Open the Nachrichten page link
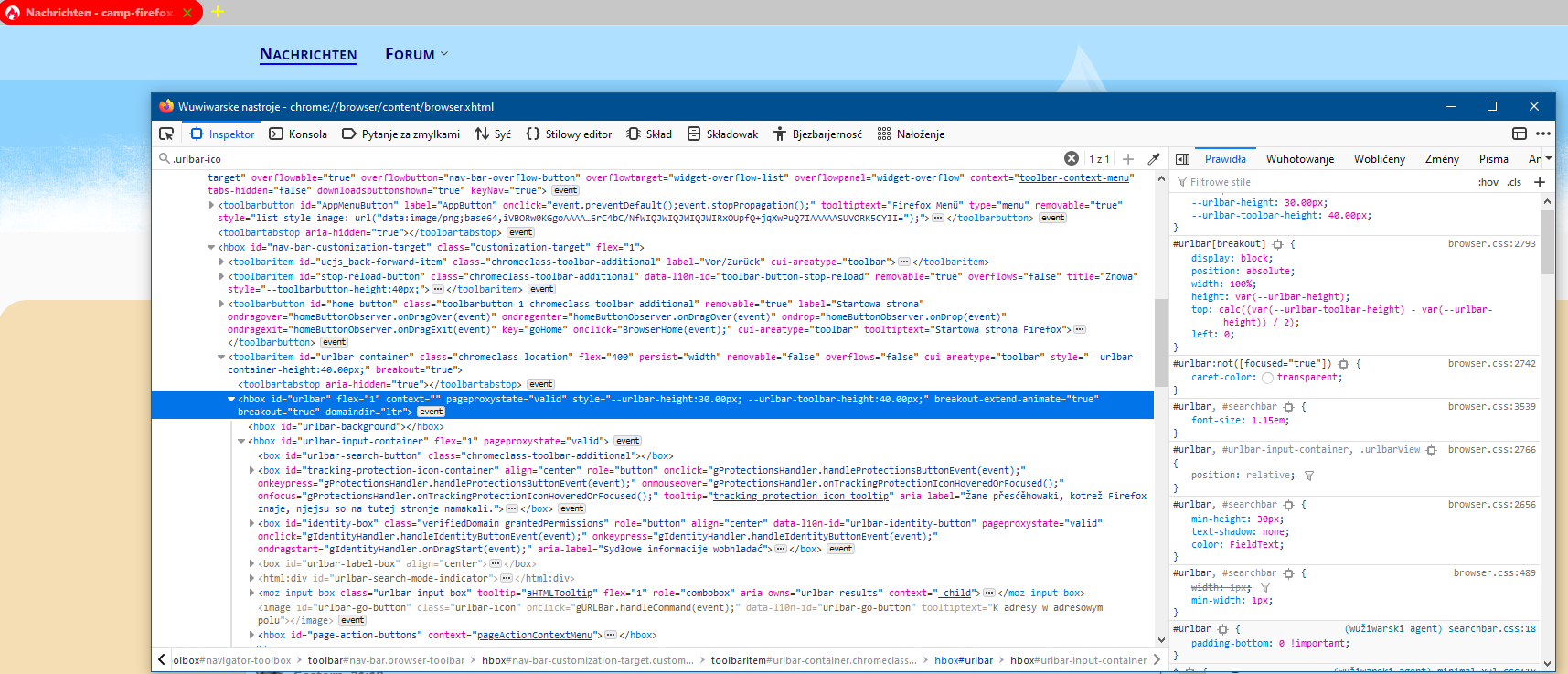The height and width of the screenshot is (674, 1568). pos(308,54)
